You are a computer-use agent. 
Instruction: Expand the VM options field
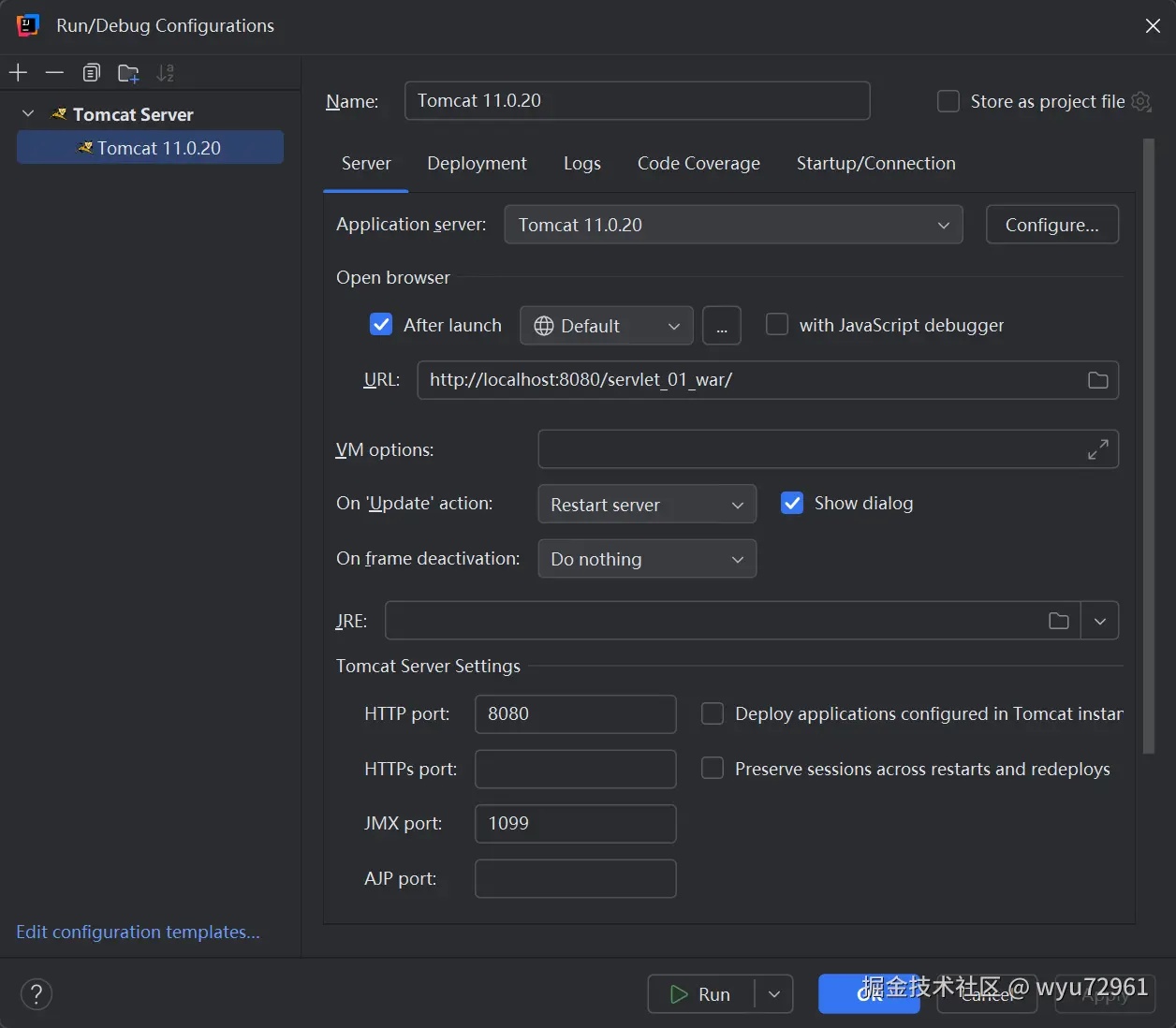click(x=1098, y=449)
